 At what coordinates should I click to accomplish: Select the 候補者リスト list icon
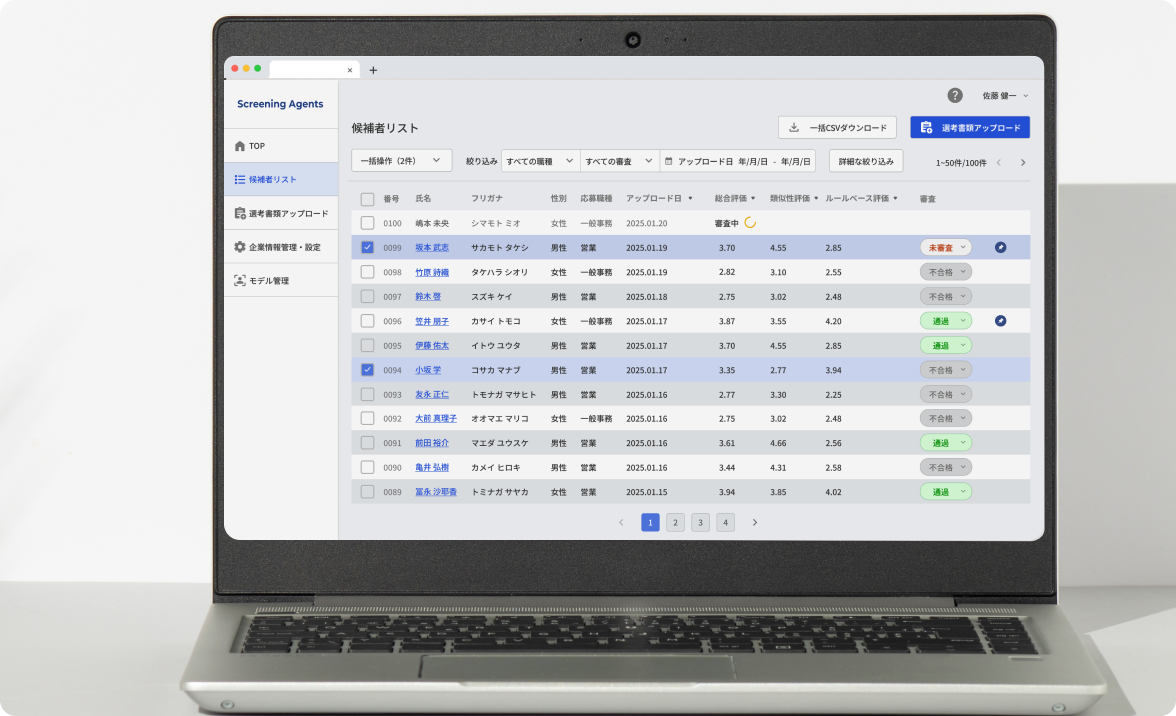pyautogui.click(x=240, y=180)
